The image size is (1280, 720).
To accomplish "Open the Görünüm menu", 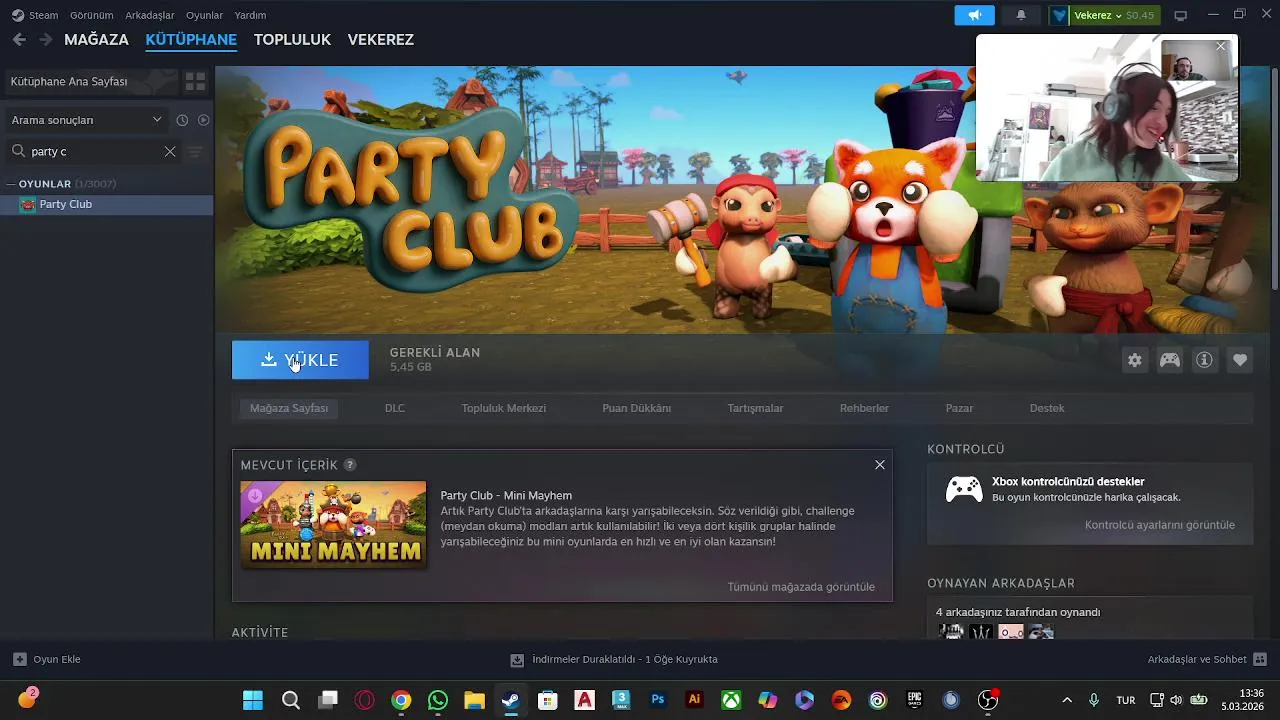I will (91, 15).
